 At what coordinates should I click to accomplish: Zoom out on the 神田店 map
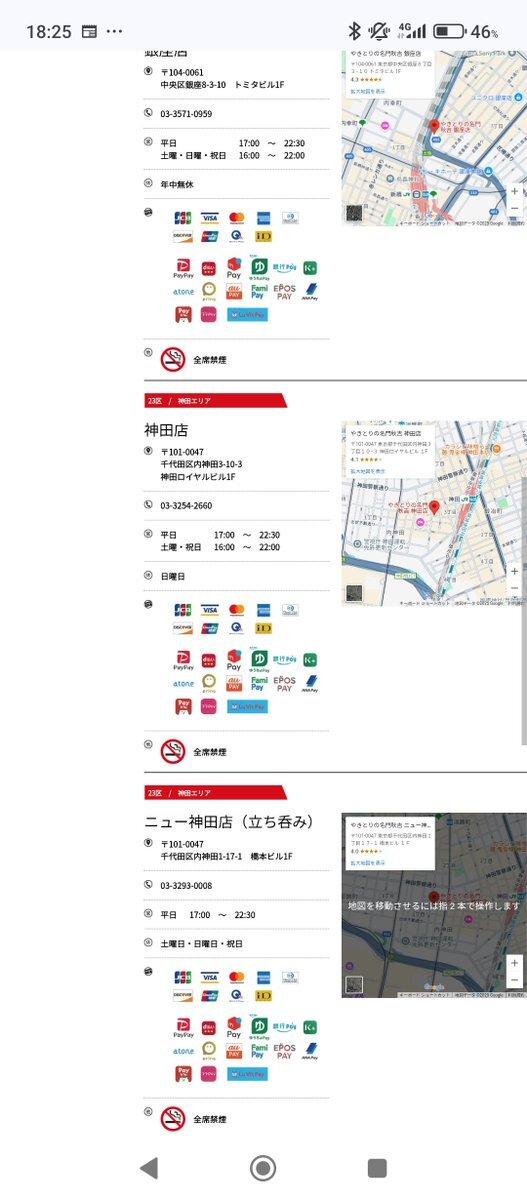(515, 588)
